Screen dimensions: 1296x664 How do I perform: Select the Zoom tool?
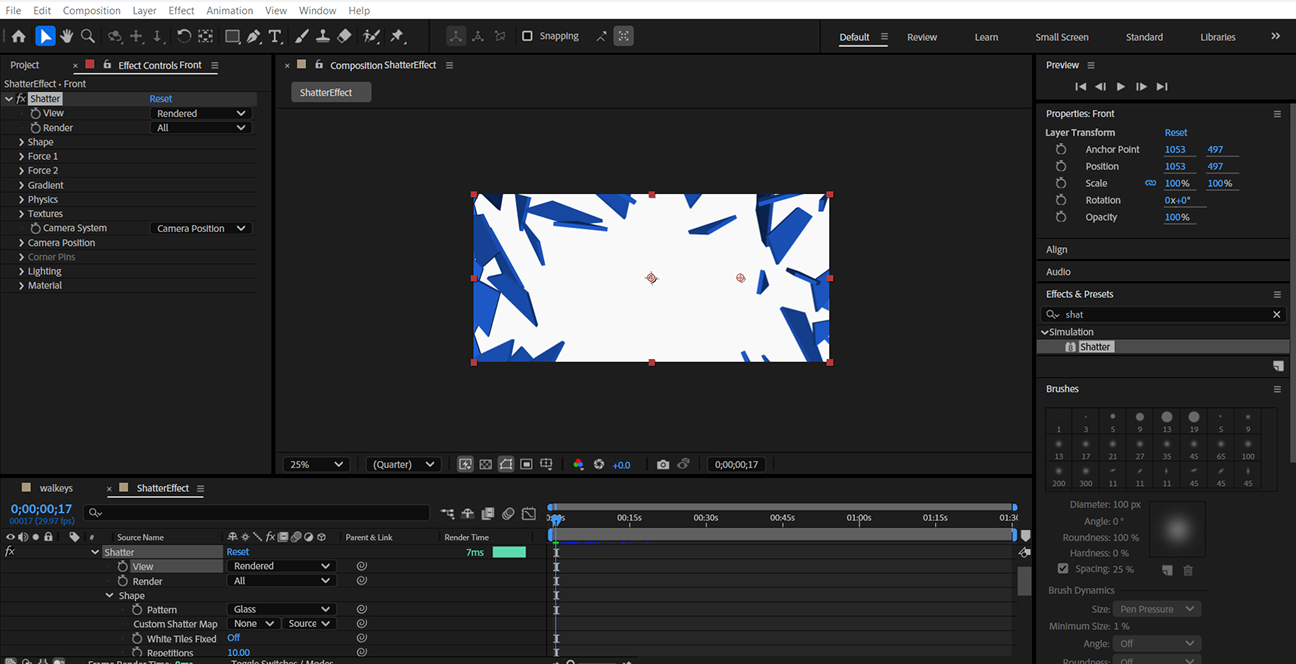(x=89, y=36)
